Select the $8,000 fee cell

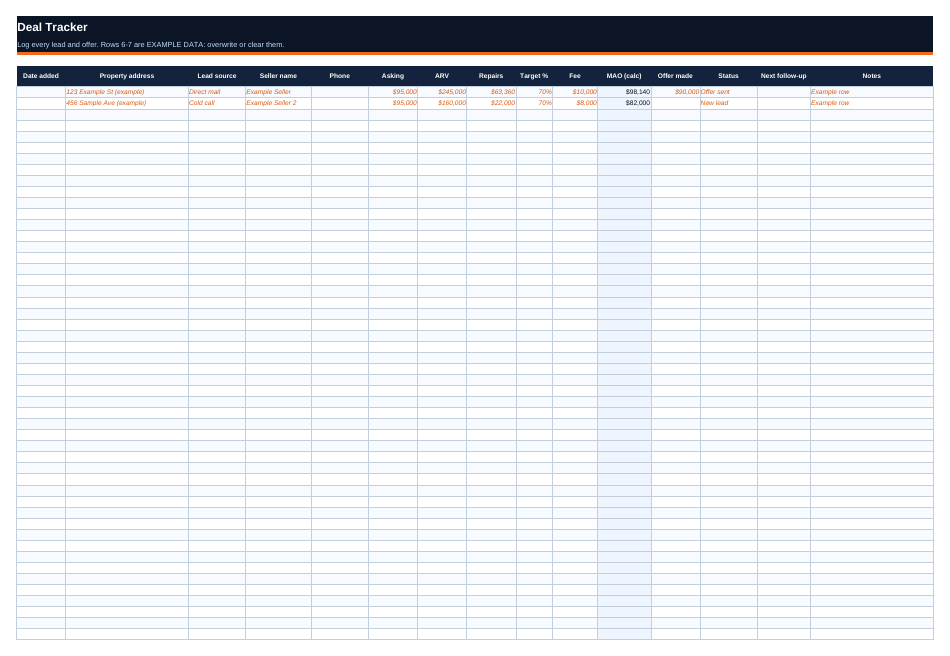[575, 103]
